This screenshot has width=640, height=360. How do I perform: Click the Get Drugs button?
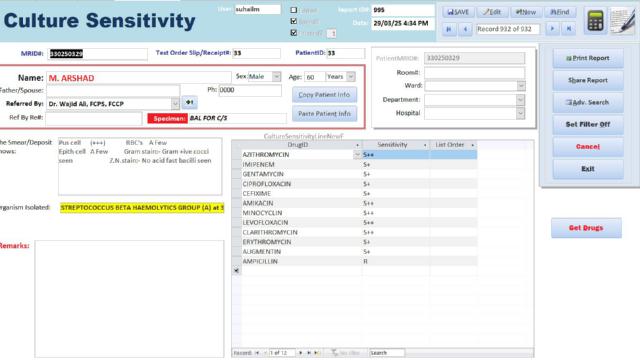(586, 228)
